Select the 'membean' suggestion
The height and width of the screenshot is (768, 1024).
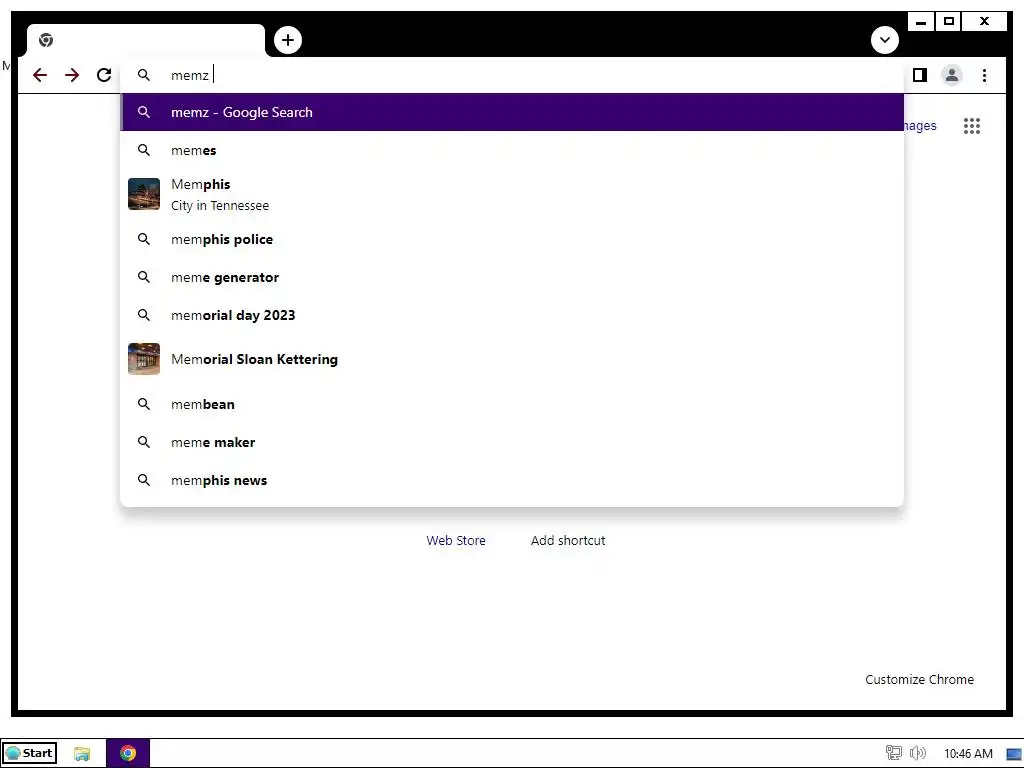click(x=512, y=404)
